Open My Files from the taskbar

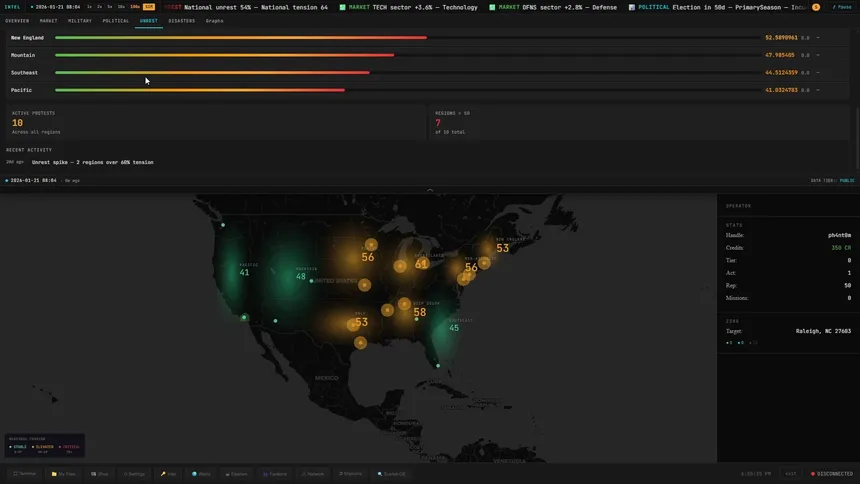[64, 473]
